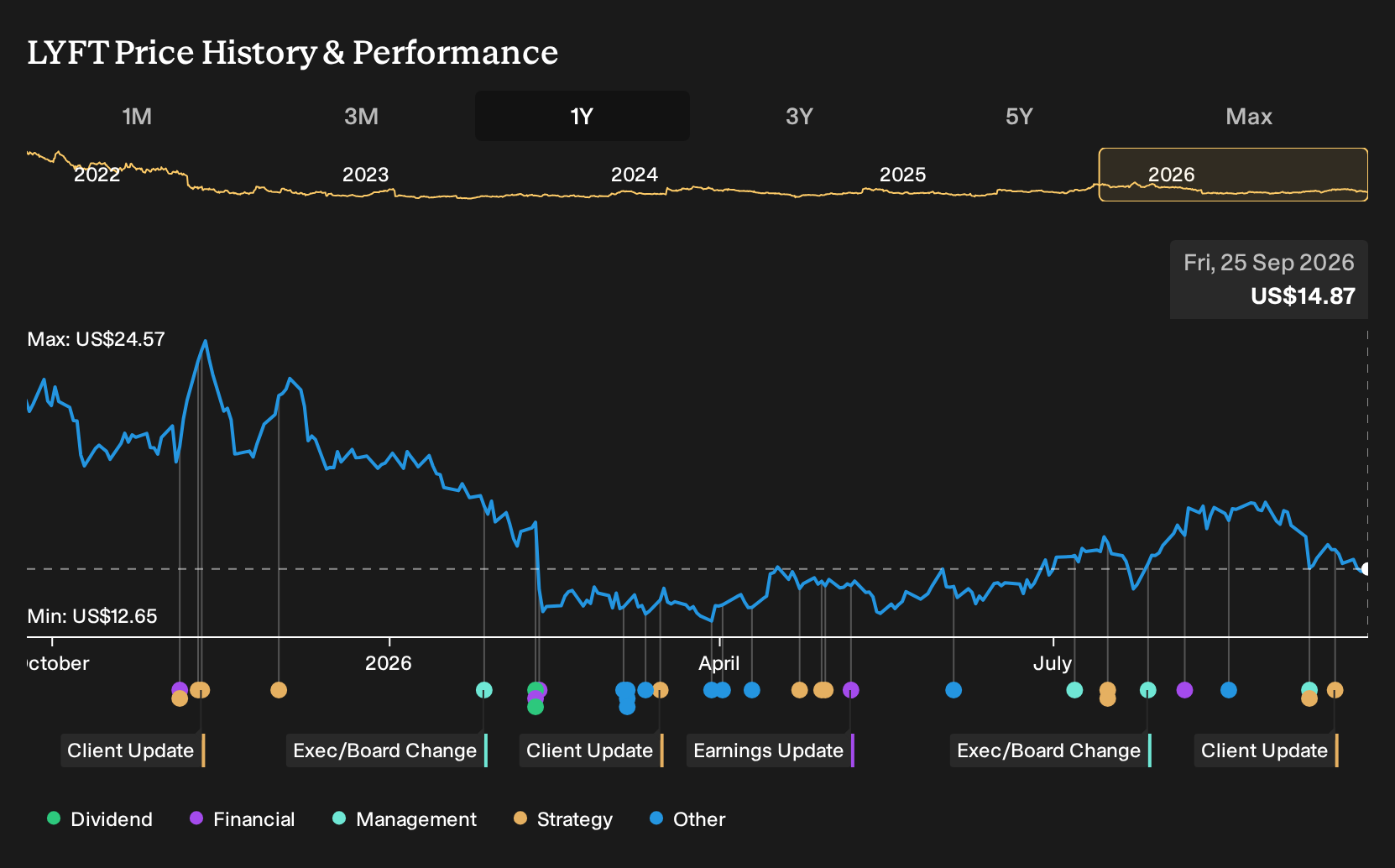Image resolution: width=1395 pixels, height=868 pixels.
Task: Click the Fri, 25 Sep 2026 tooltip date
Action: point(1269,263)
